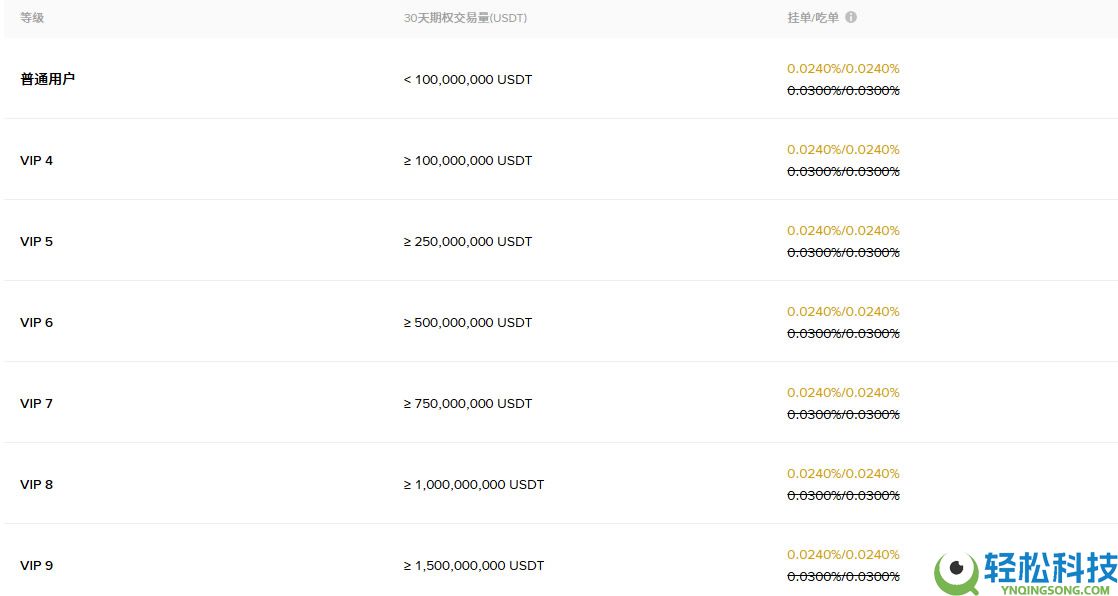Click the orange discounted fee for 普通用户
This screenshot has height=596, width=1118.
tap(843, 68)
